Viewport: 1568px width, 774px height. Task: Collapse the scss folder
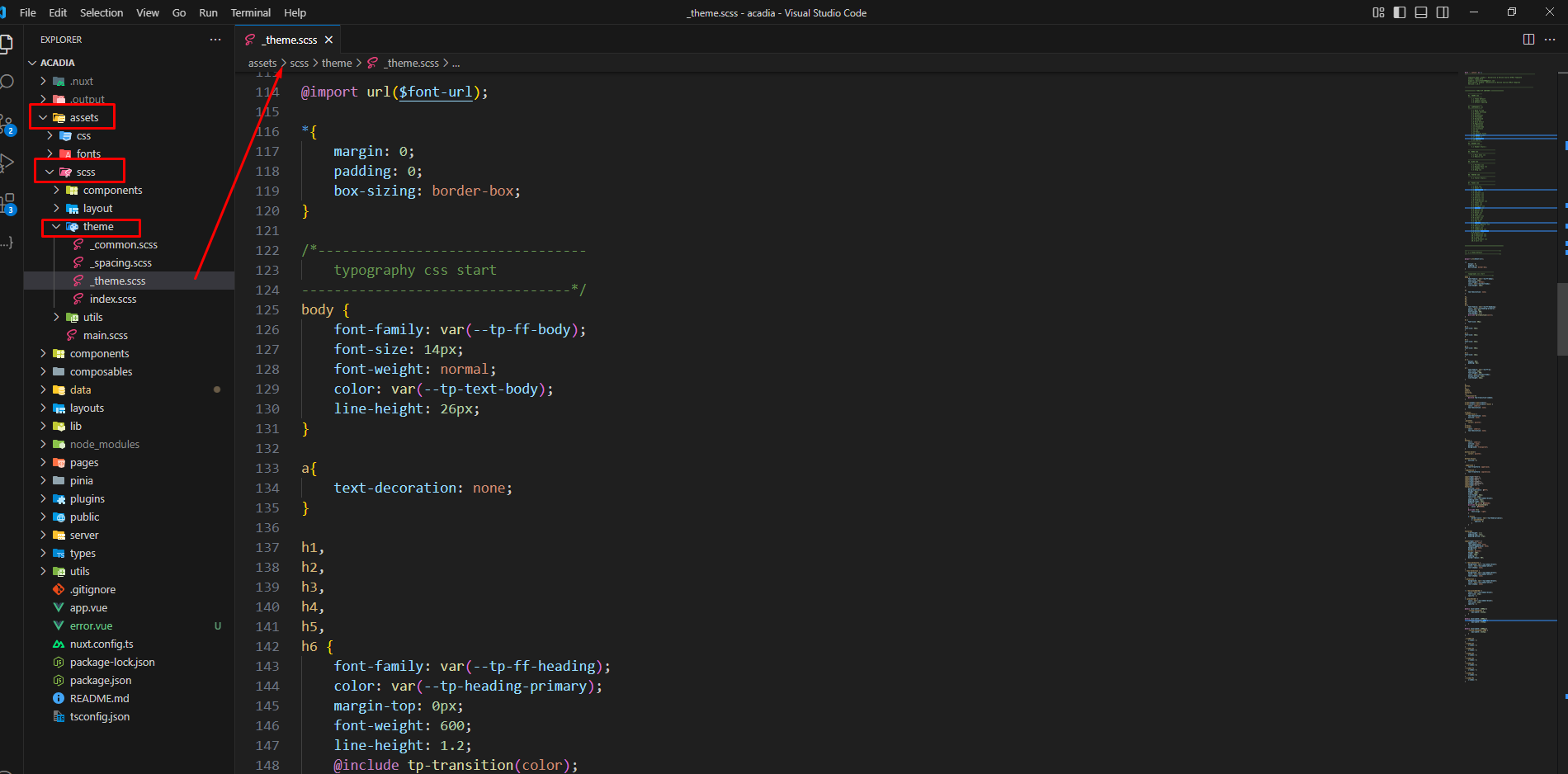coord(130,172)
